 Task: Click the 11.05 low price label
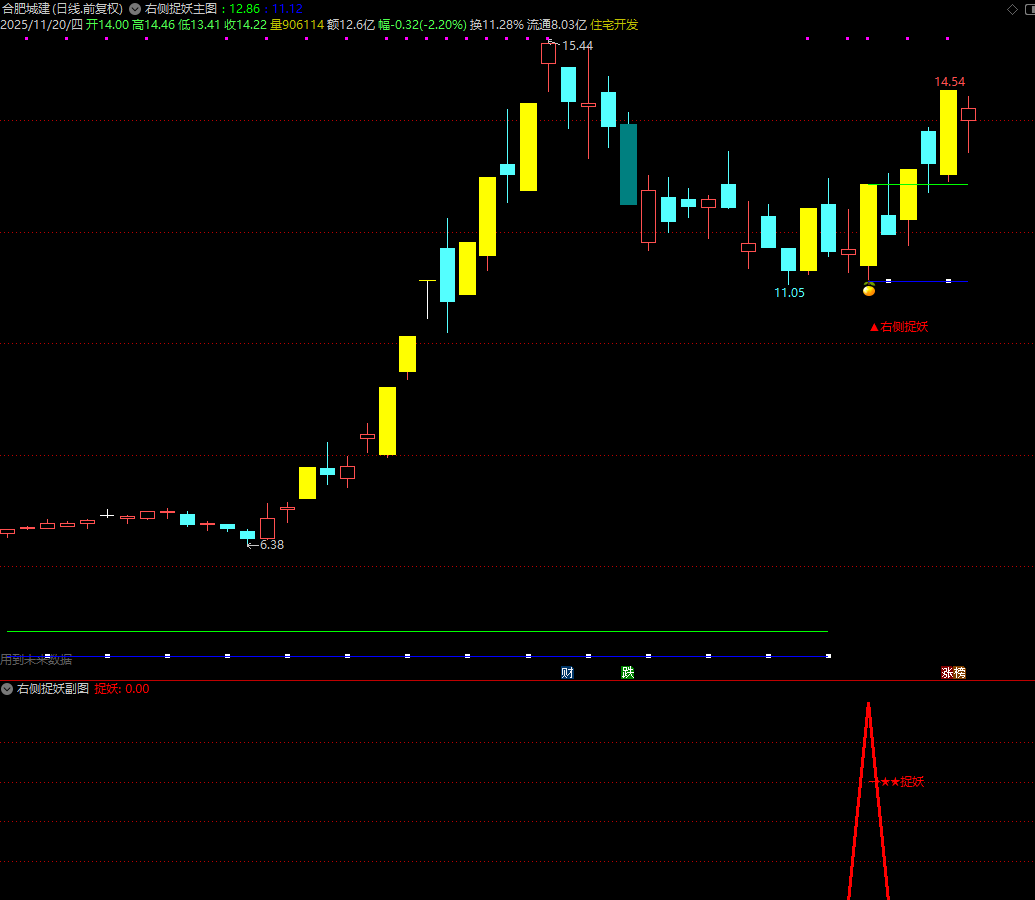tap(789, 293)
